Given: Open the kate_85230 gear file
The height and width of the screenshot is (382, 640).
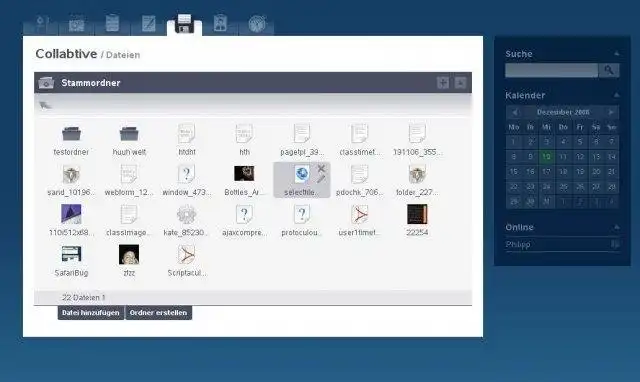Looking at the screenshot, I should click(x=187, y=214).
